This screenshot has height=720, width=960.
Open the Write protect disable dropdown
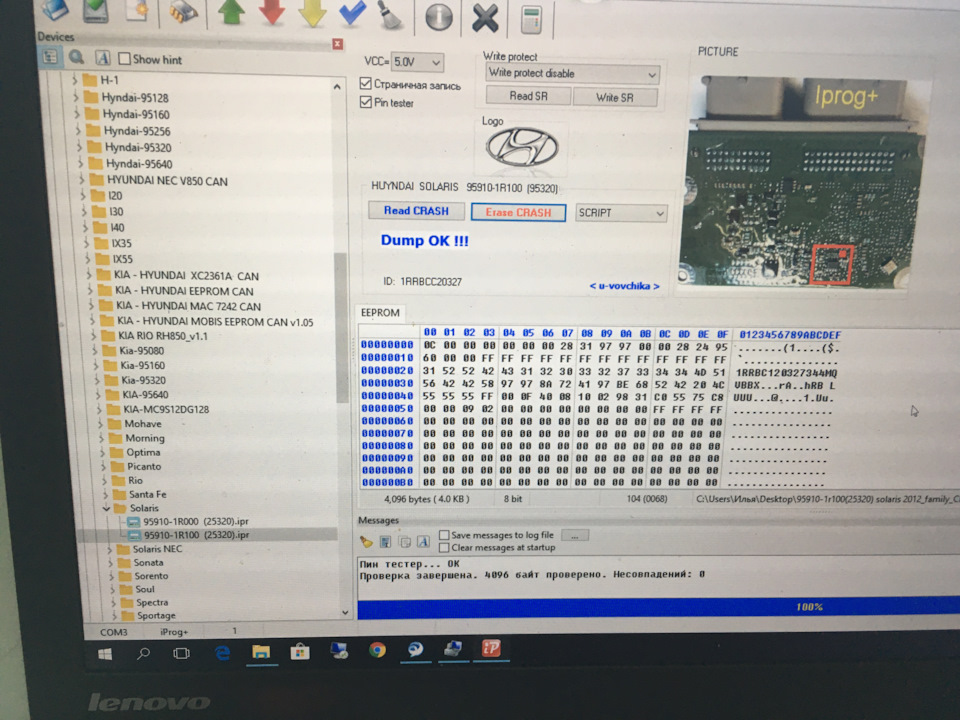(x=572, y=73)
